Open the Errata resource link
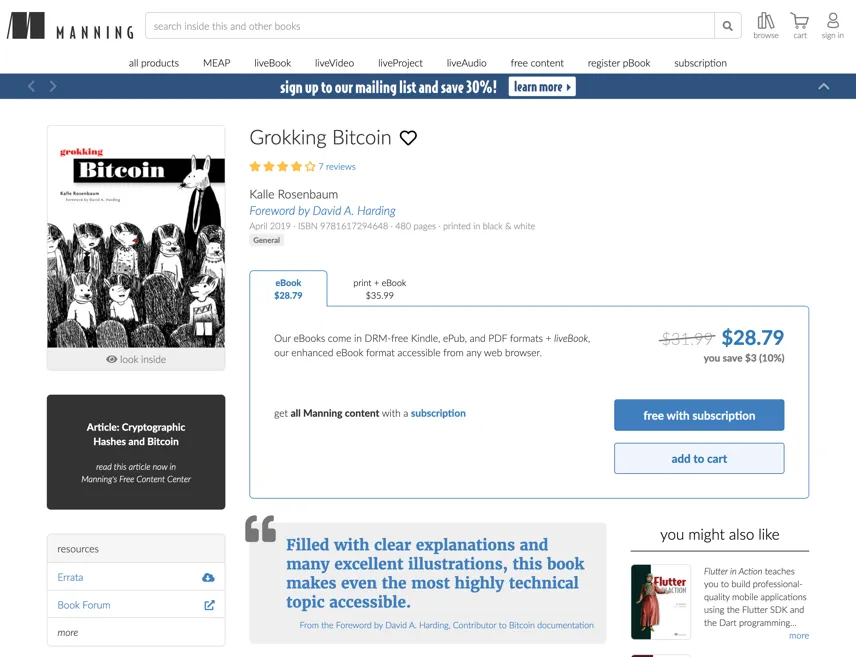This screenshot has width=856, height=657. [x=70, y=577]
